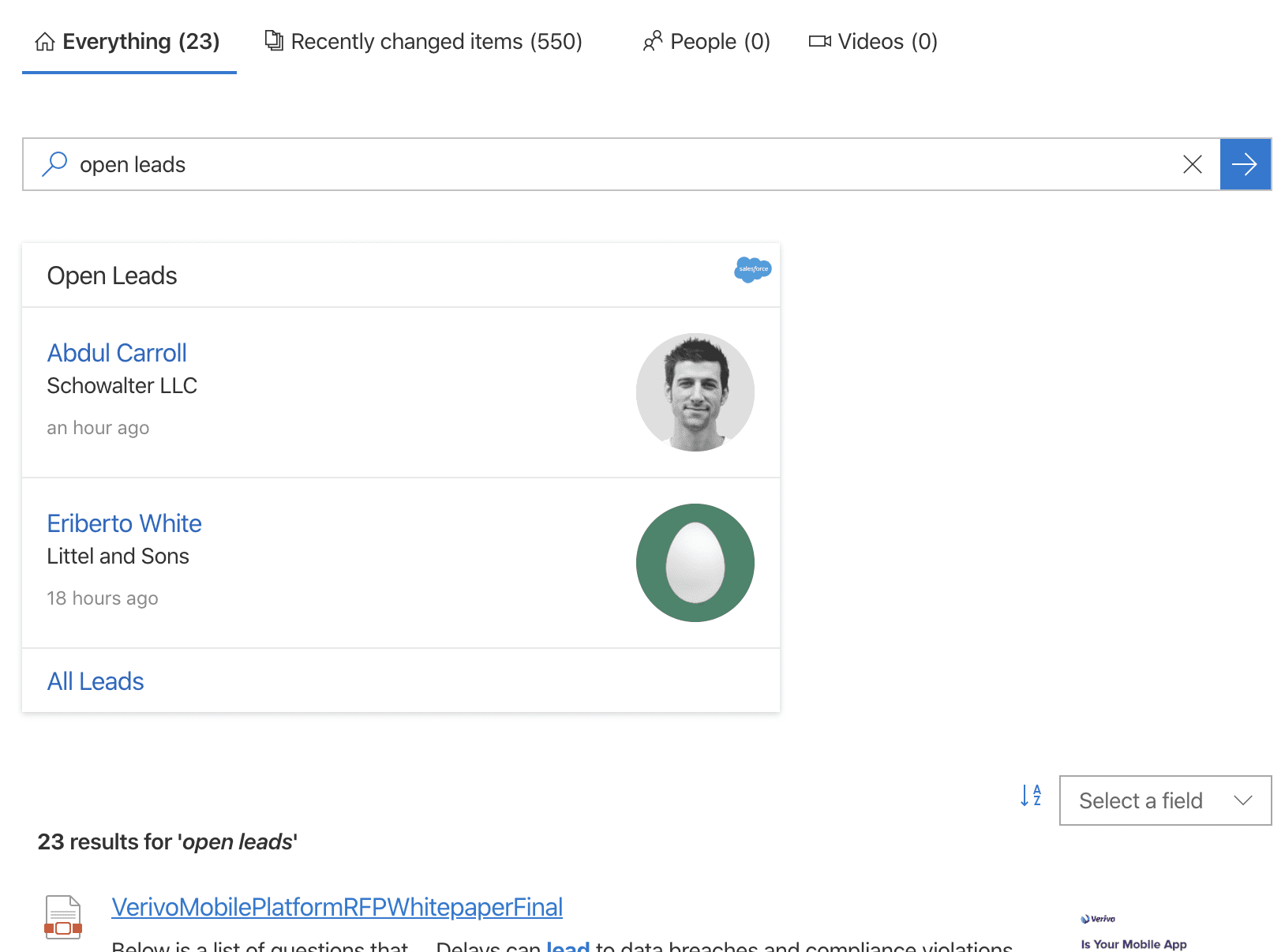1285x952 pixels.
Task: Open VerivoMobilePlatformRFPWhitepaperFinal document
Action: 338,906
